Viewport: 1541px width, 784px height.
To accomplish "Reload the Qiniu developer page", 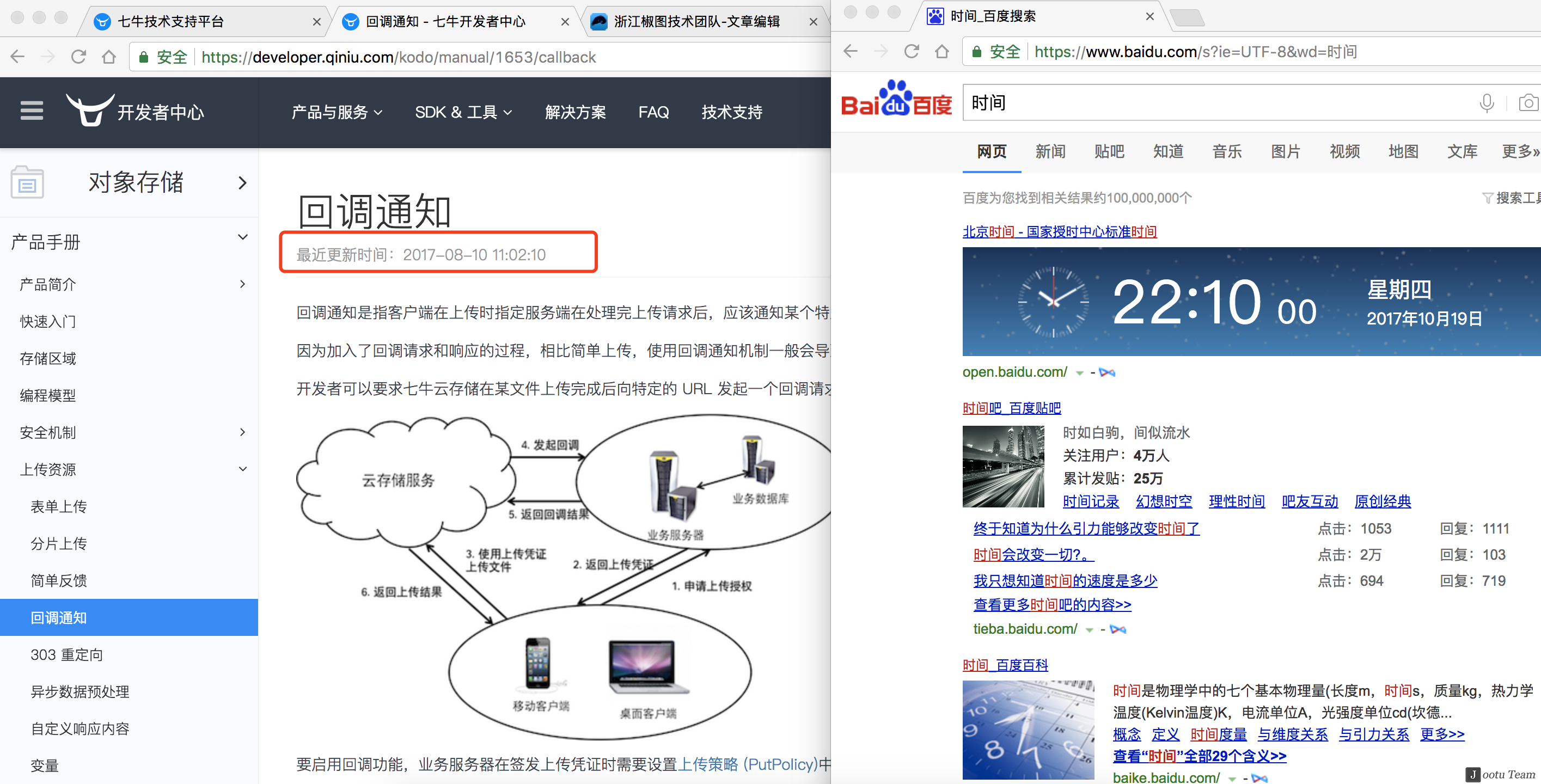I will 78,57.
